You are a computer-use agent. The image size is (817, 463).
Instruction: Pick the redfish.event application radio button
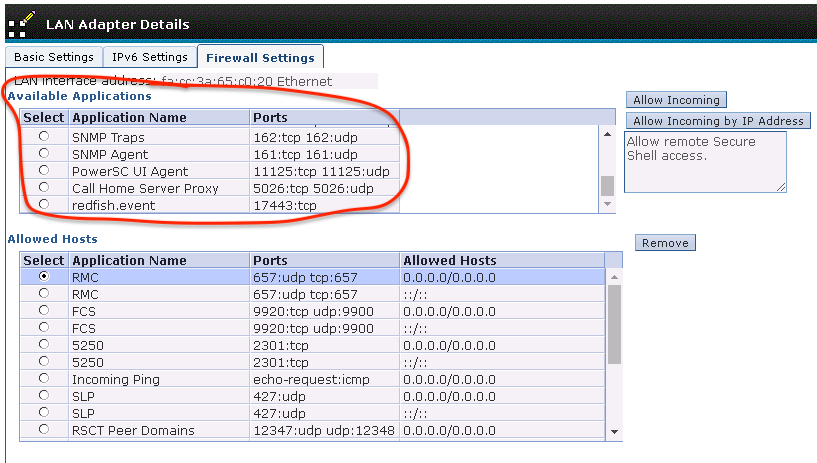tap(43, 205)
